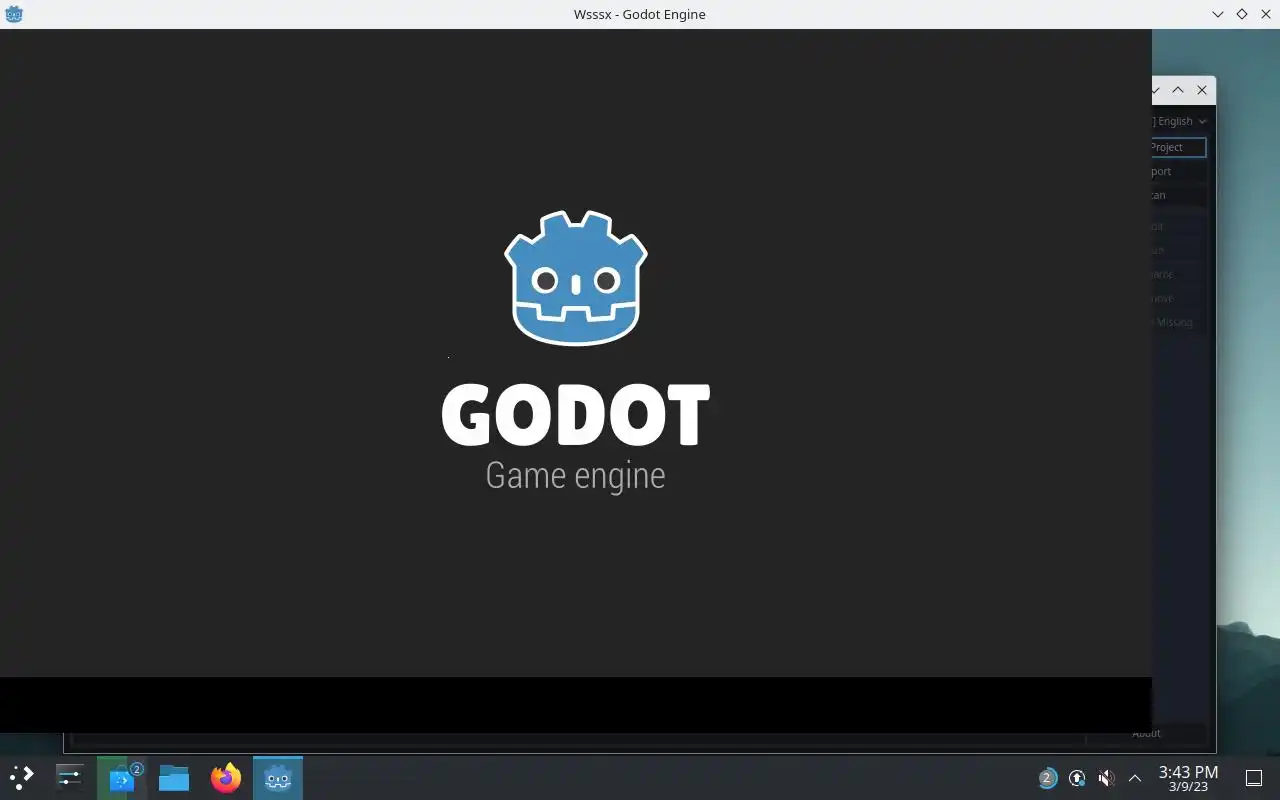Click Remove Missing in Project Manager window
This screenshot has width=1280, height=800.
(1179, 322)
